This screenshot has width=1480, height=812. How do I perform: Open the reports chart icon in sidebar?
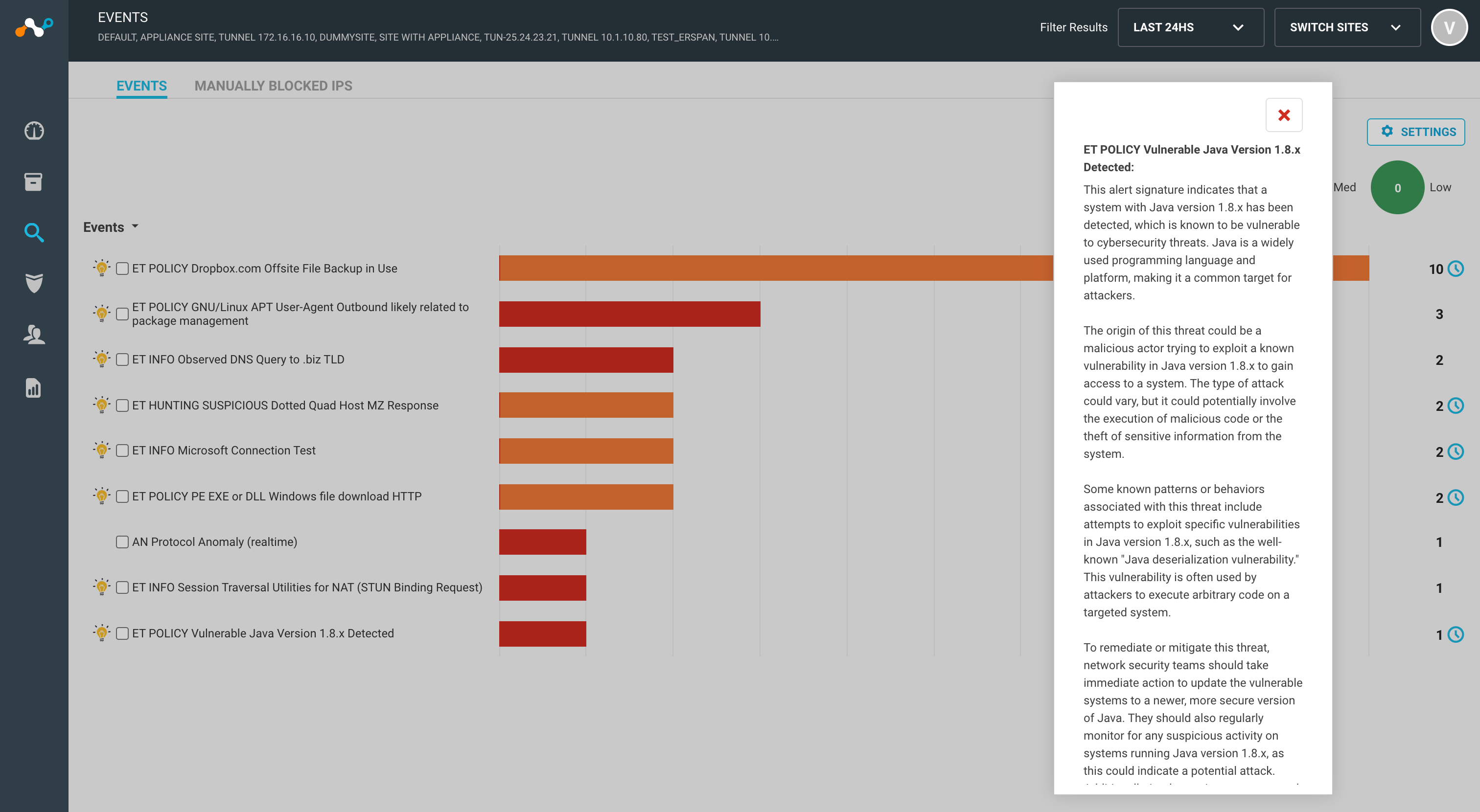click(34, 387)
